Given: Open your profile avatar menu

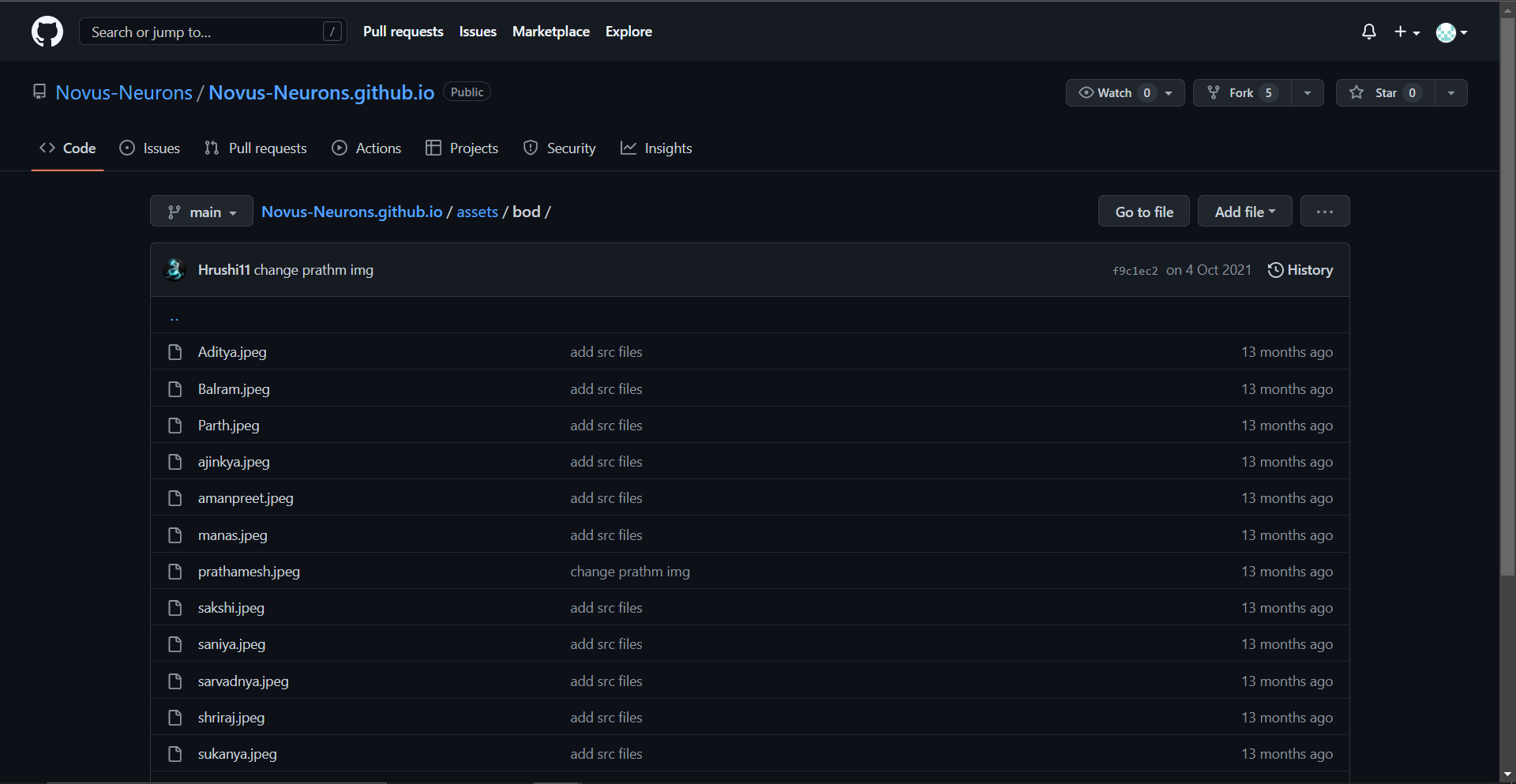Looking at the screenshot, I should (1447, 32).
